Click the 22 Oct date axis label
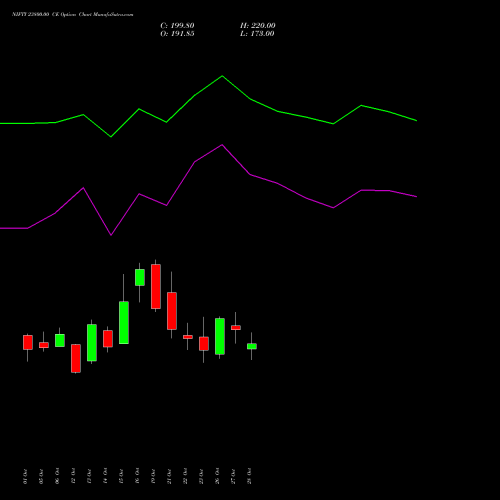500x500 pixels. 185,477
